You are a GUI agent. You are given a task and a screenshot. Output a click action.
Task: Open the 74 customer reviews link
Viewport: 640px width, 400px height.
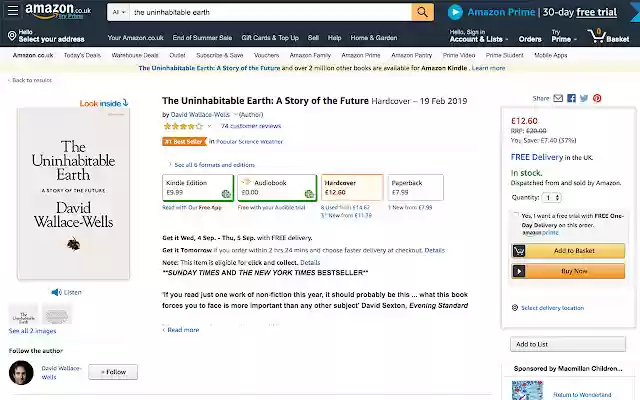(251, 126)
